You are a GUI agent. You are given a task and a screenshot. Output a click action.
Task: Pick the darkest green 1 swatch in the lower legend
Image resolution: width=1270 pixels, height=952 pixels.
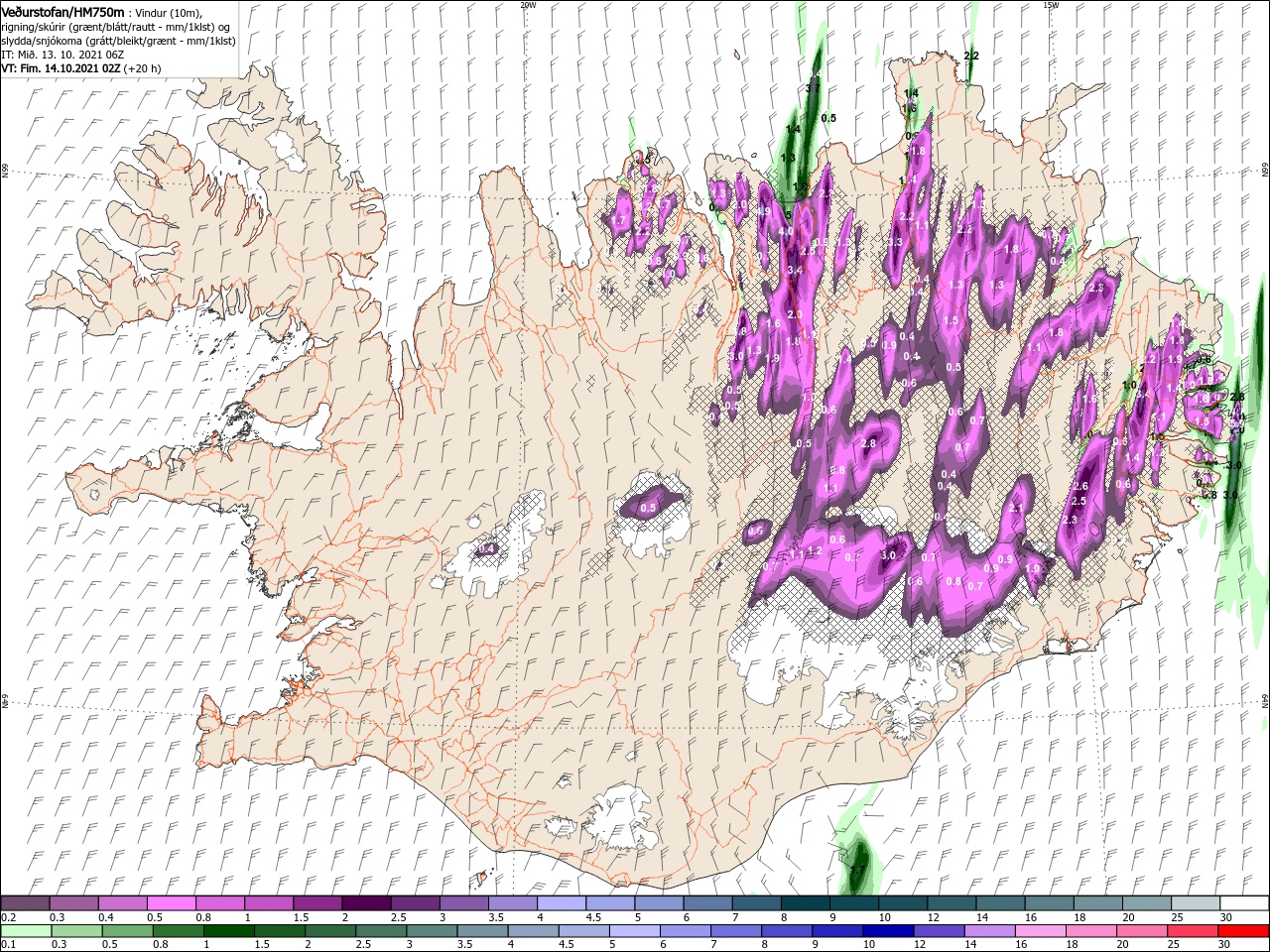tap(228, 931)
